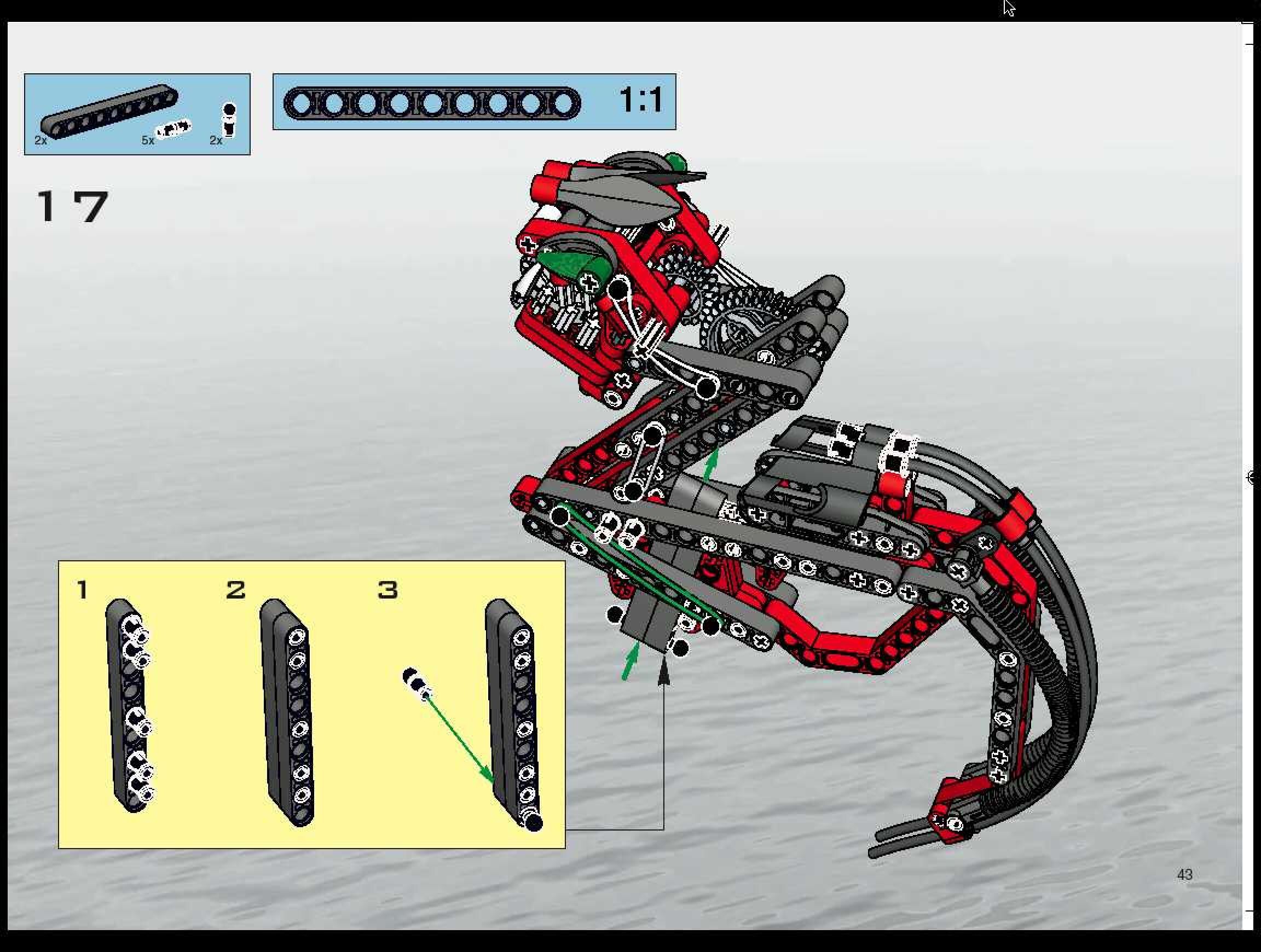Screen dimensions: 1261x952
Task: Click the 1:1 scale beam illustration
Action: (432, 103)
